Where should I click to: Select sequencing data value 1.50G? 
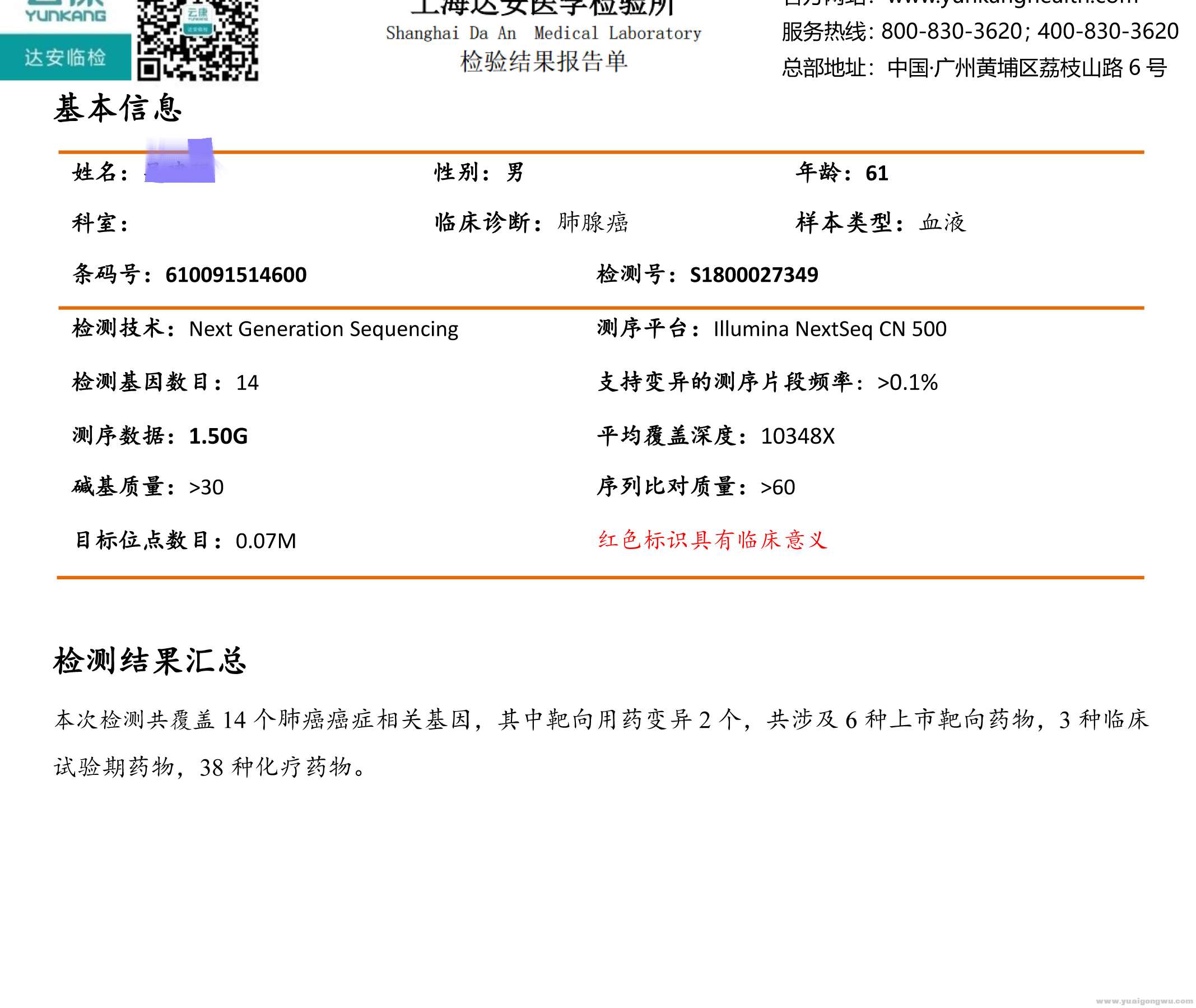(218, 436)
